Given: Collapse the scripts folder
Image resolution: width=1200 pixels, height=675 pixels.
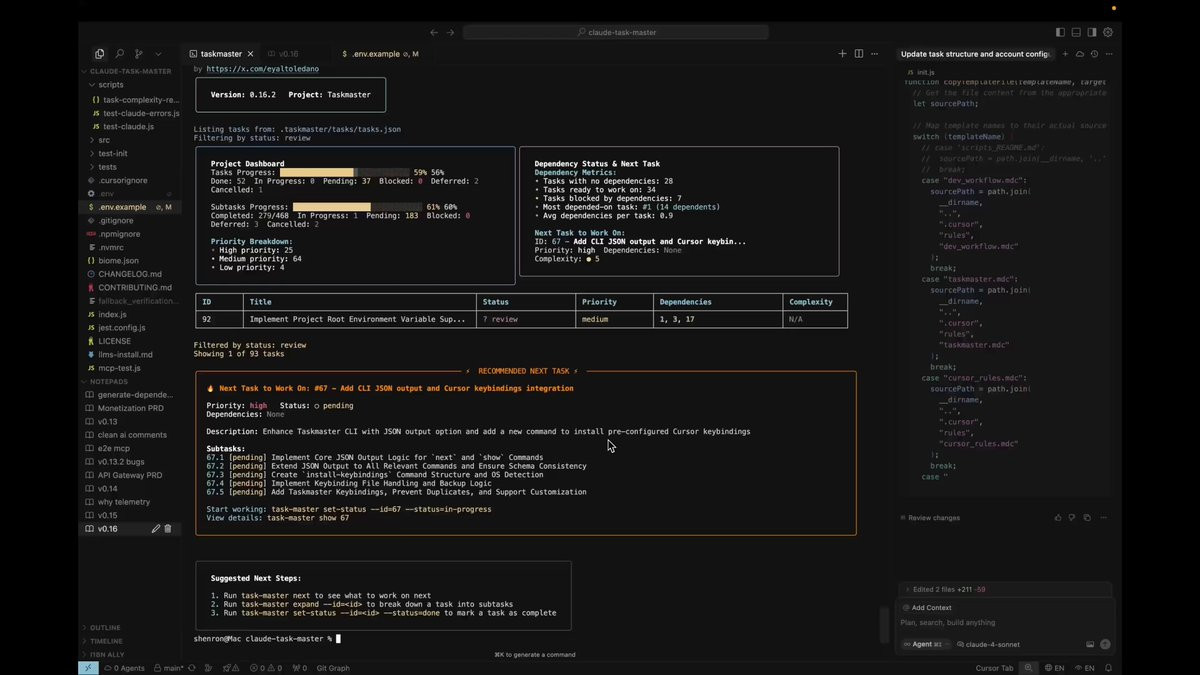Looking at the screenshot, I should pyautogui.click(x=132, y=85).
